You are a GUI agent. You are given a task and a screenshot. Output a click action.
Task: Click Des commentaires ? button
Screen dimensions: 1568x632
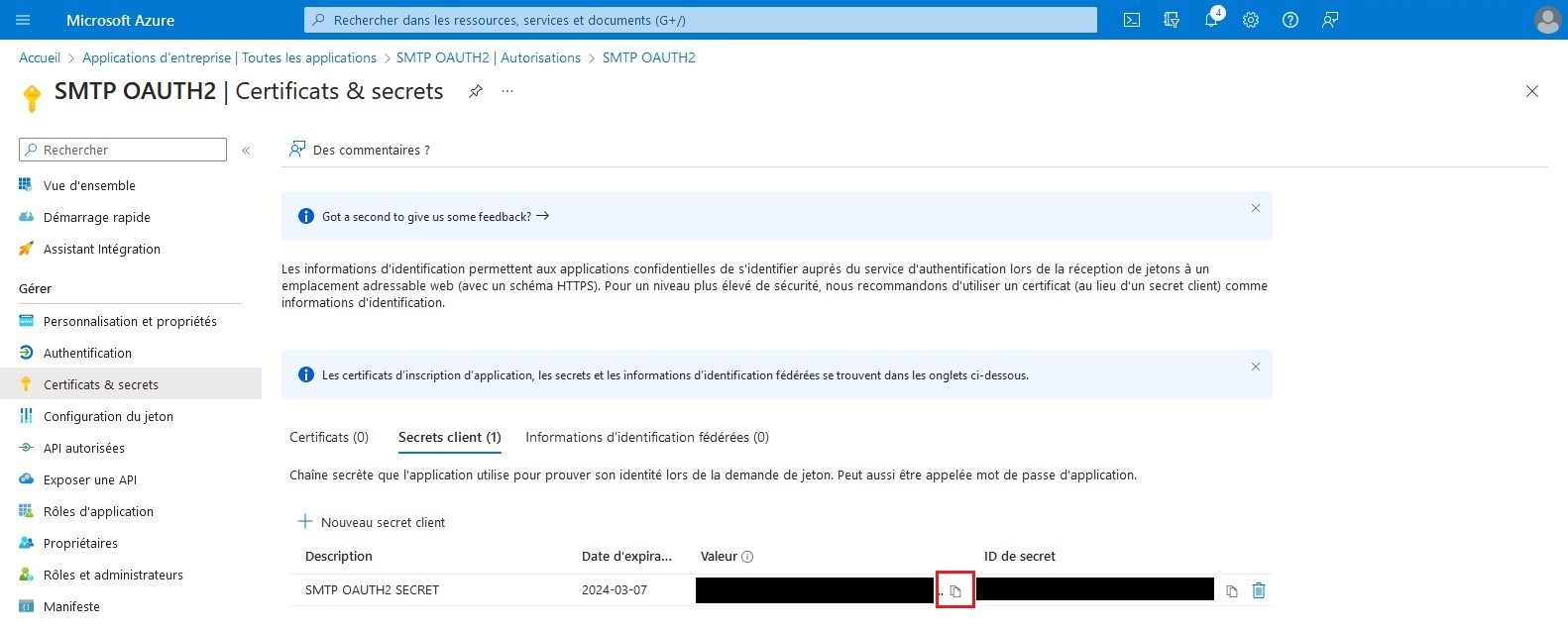click(x=359, y=150)
